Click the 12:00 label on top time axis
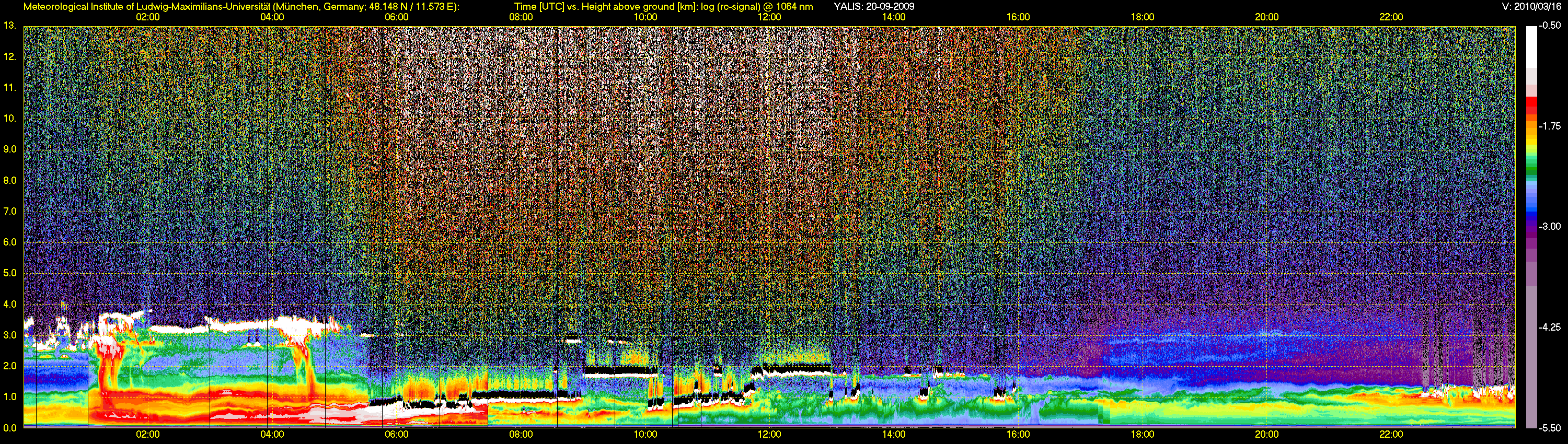Screen dimensions: 1568x444 point(769,17)
